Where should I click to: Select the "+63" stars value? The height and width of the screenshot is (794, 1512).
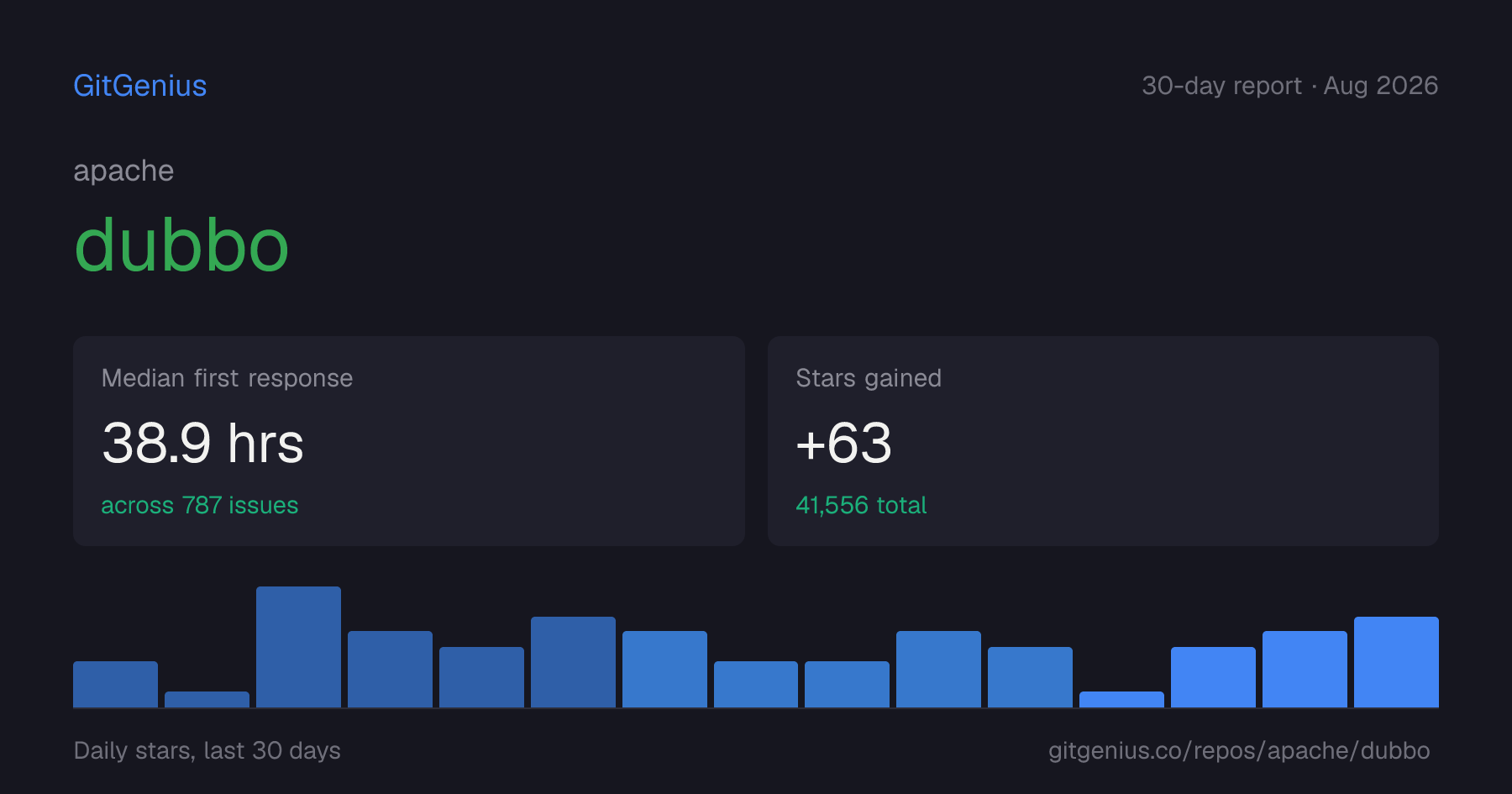(843, 443)
